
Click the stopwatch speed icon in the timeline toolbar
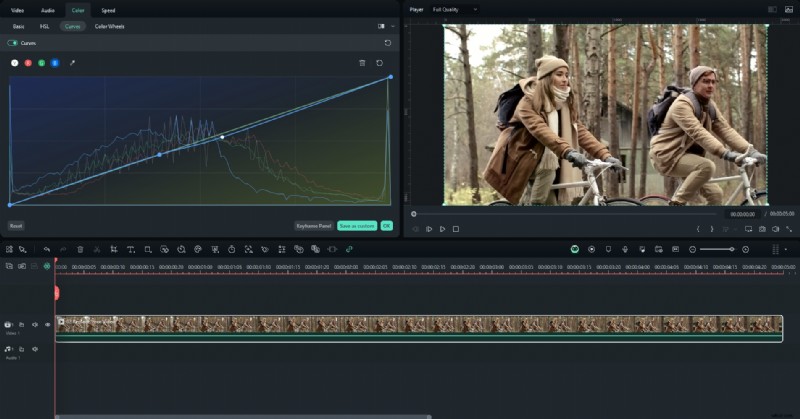232,249
